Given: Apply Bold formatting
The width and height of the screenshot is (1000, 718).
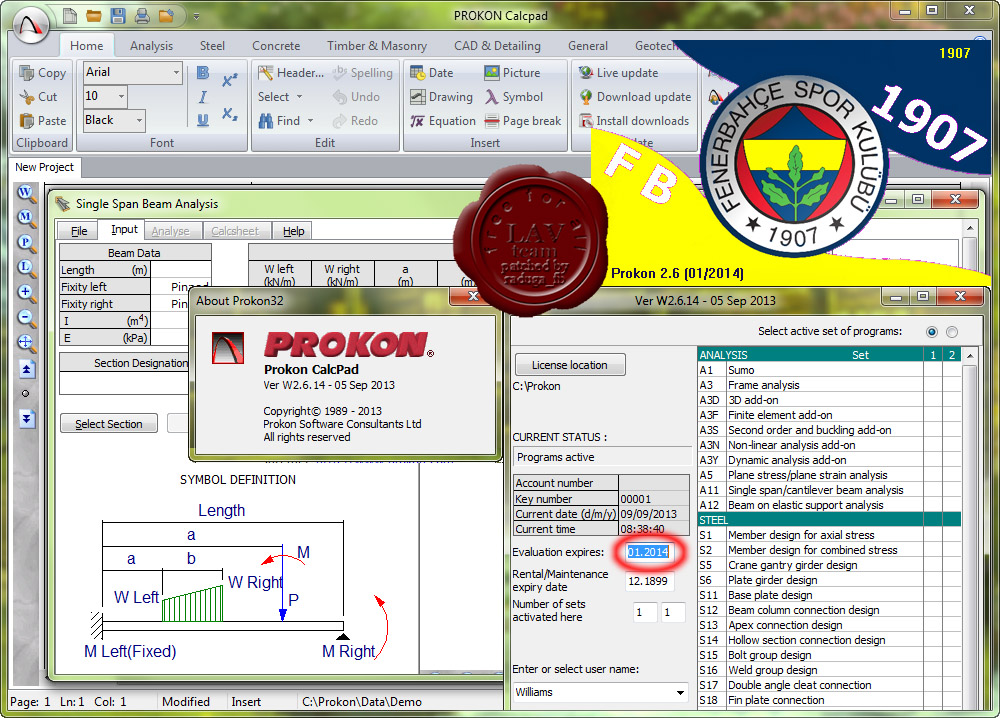Looking at the screenshot, I should pyautogui.click(x=203, y=73).
